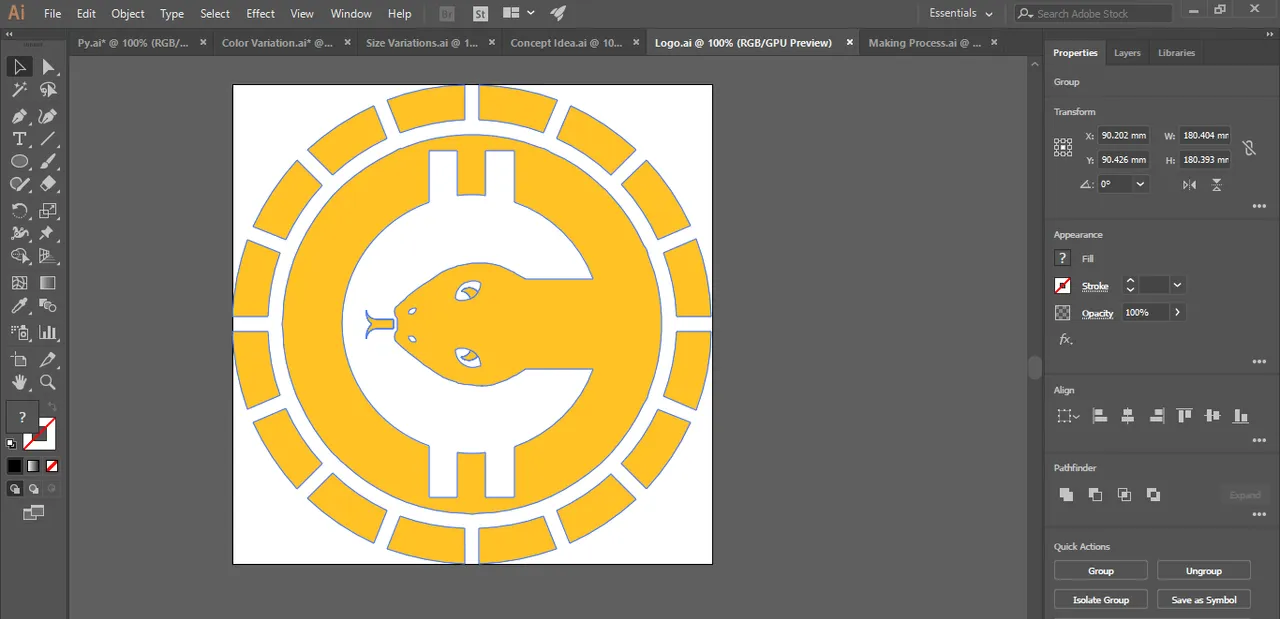Toggle constrain width and height proportions
The width and height of the screenshot is (1280, 619).
tap(1248, 148)
